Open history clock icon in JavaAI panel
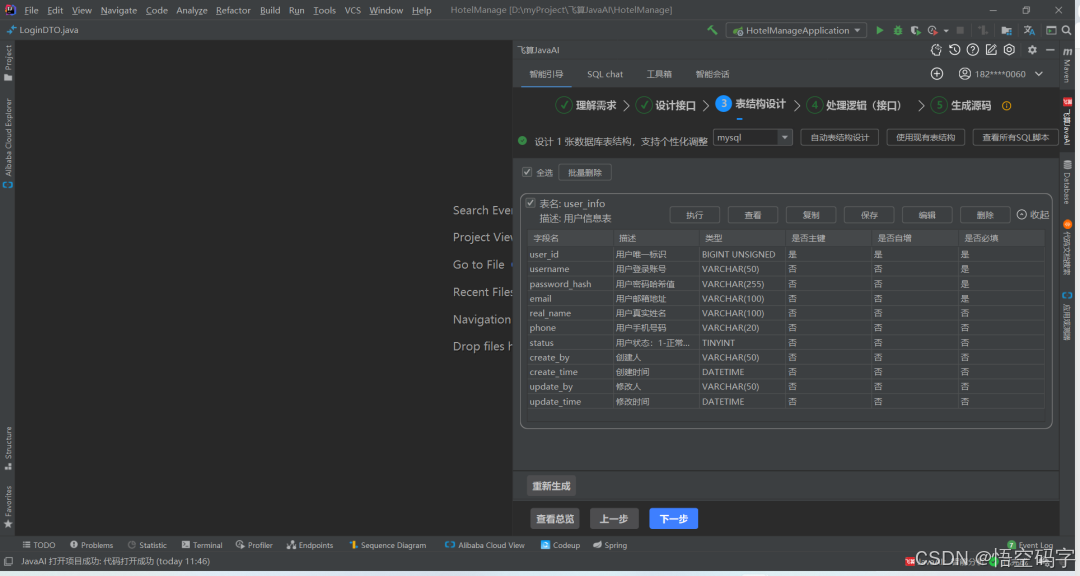1080x576 pixels. [x=954, y=50]
